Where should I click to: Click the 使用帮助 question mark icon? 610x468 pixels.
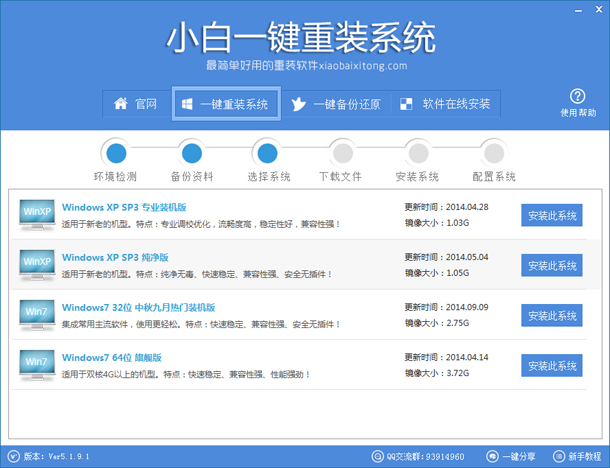(576, 97)
